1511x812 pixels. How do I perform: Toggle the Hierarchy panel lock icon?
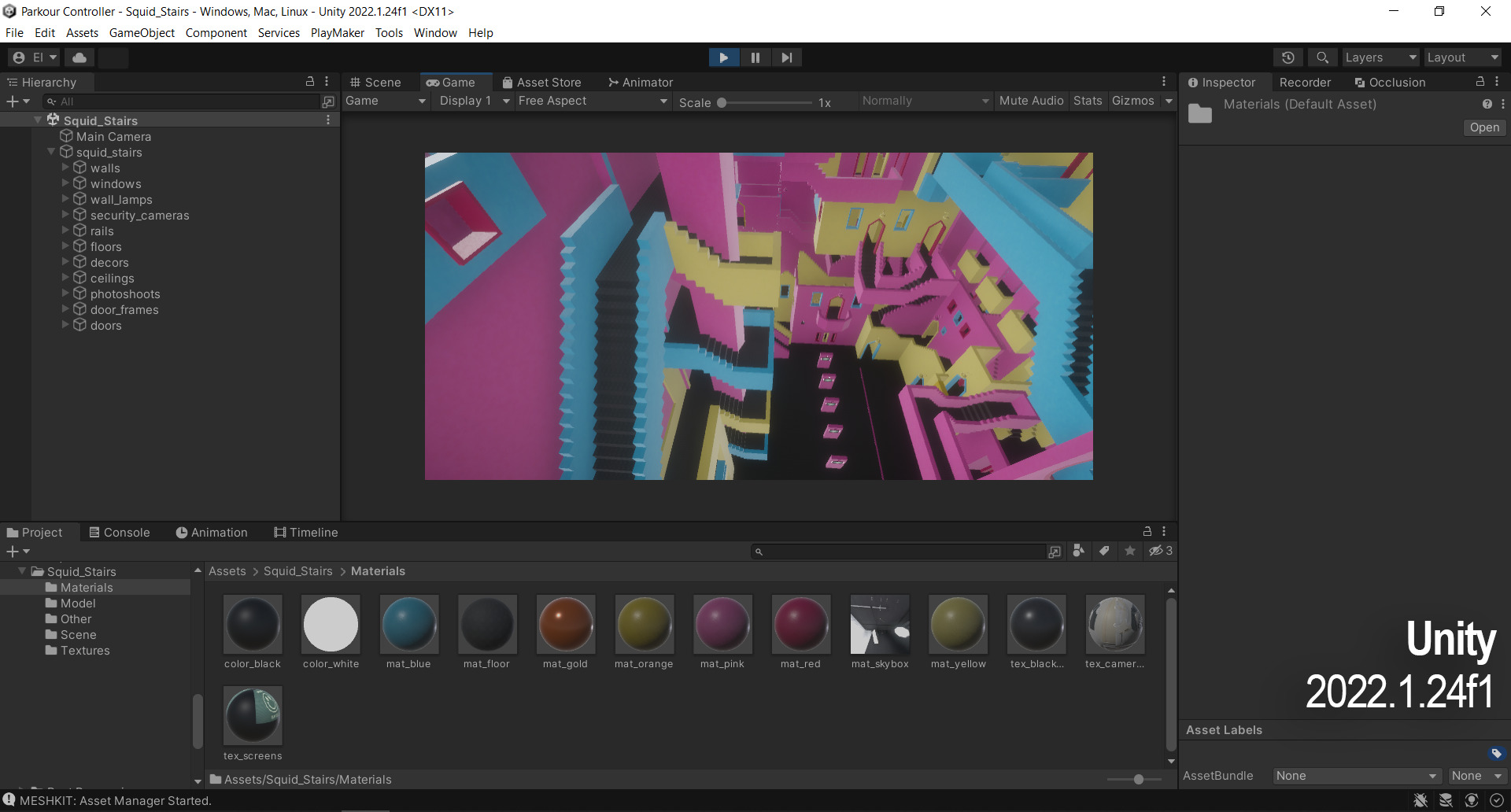[x=310, y=82]
